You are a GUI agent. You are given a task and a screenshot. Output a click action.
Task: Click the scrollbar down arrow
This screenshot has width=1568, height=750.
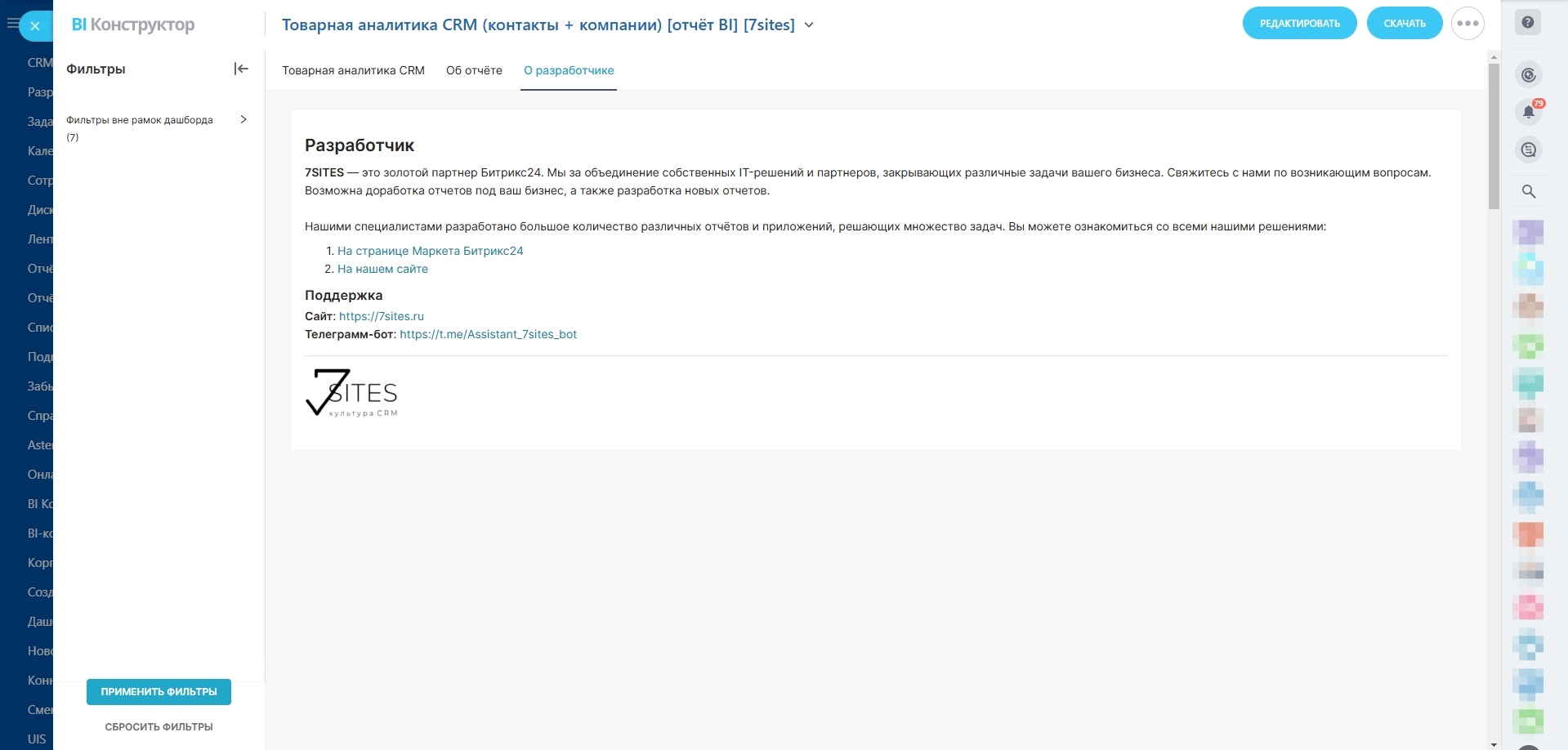click(x=1494, y=744)
